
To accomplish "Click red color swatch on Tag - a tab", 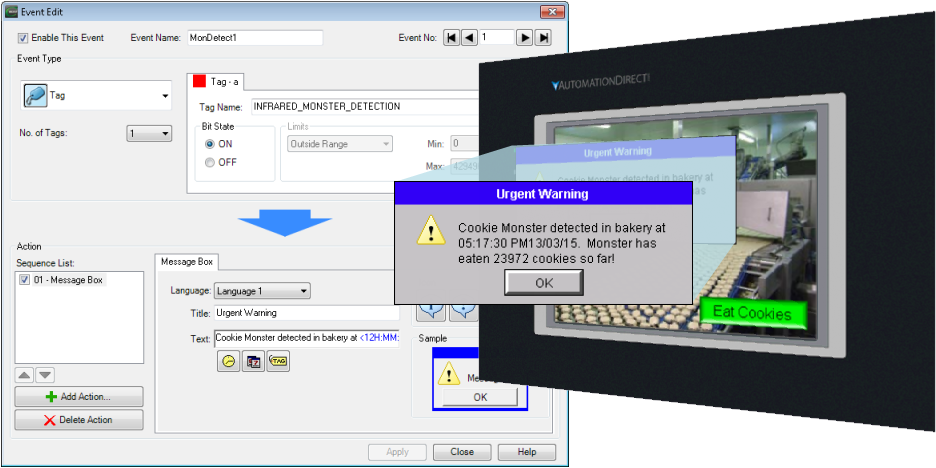I will pyautogui.click(x=198, y=81).
